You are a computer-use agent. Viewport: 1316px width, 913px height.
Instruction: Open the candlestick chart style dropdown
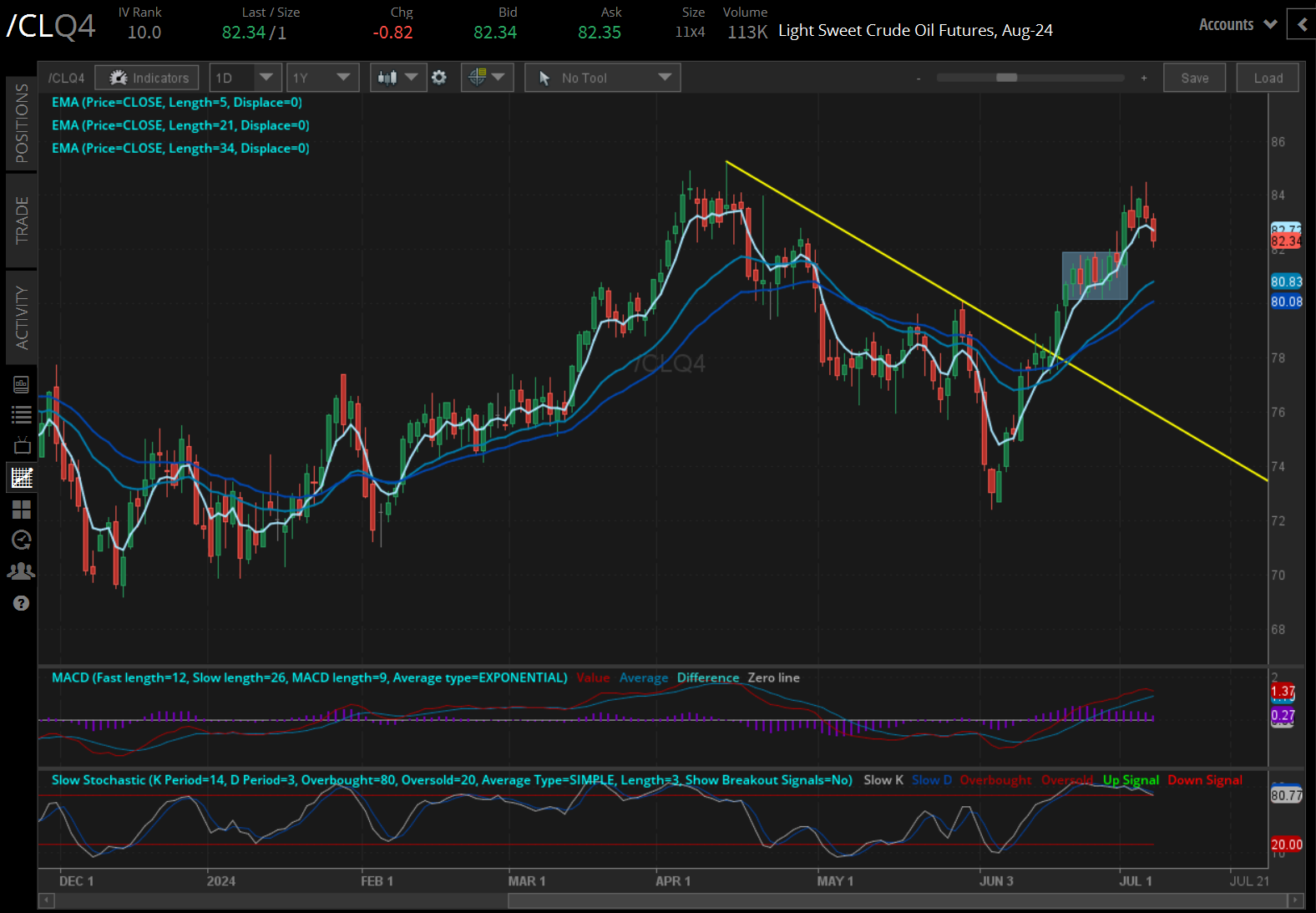(x=397, y=78)
